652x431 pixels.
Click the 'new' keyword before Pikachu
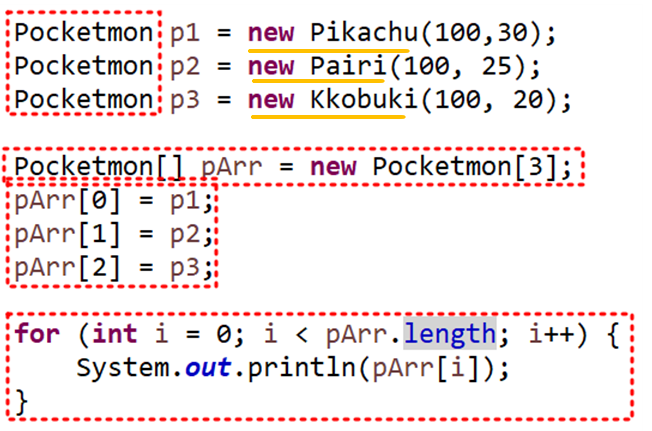tap(271, 33)
